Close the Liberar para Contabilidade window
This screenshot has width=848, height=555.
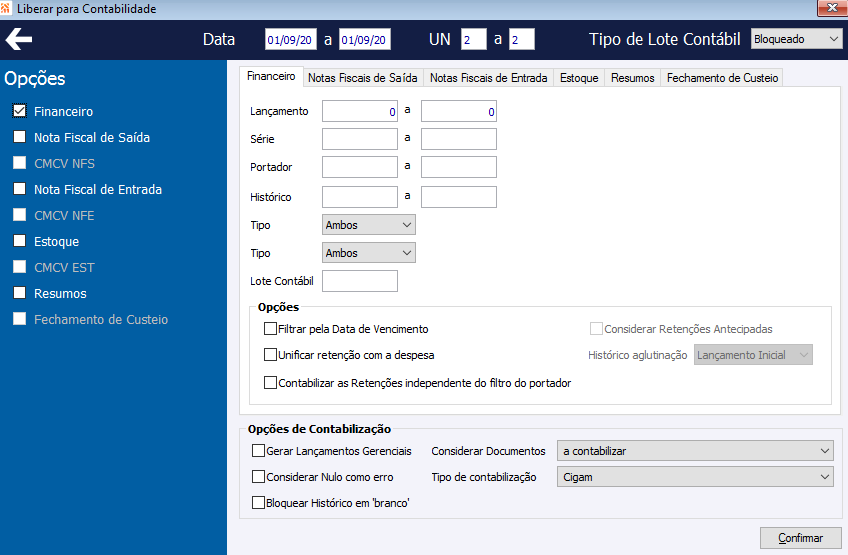[832, 8]
